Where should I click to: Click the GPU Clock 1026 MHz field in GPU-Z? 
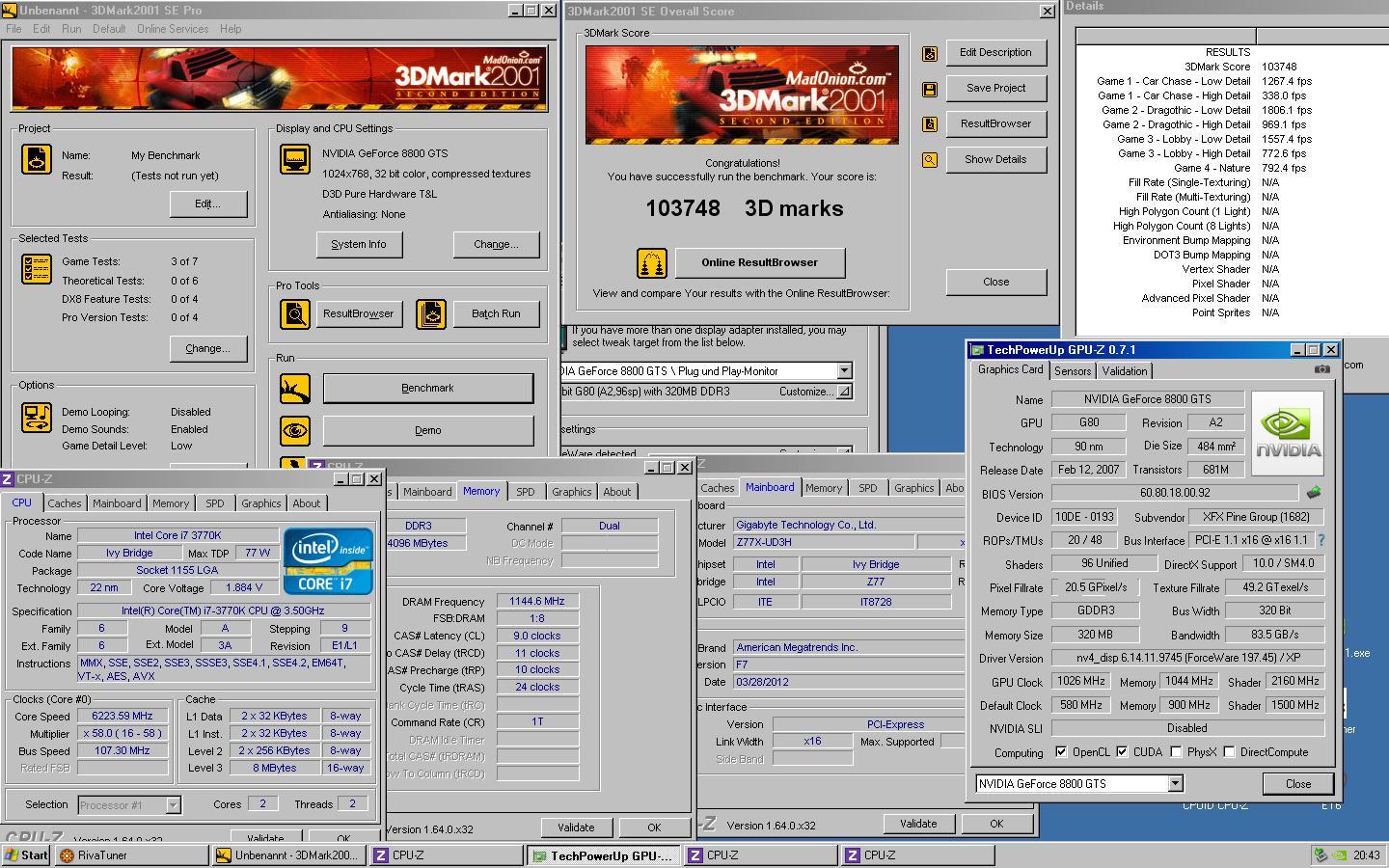click(x=1080, y=681)
